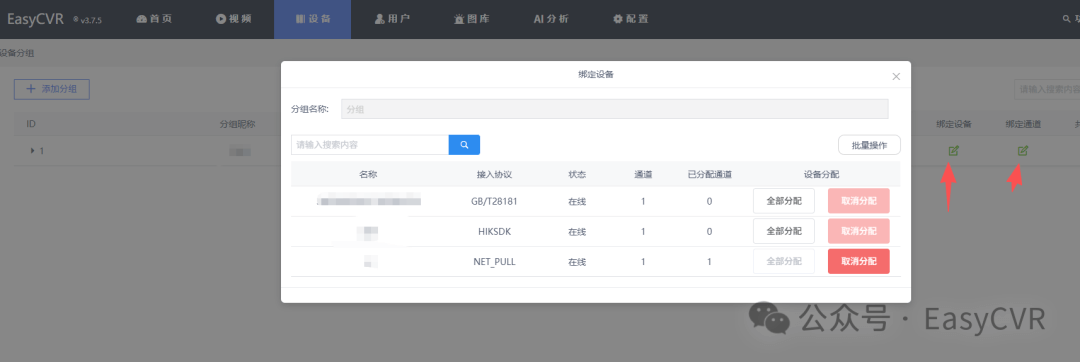Open the 配置 settings menu
This screenshot has width=1080, height=362.
630,19
